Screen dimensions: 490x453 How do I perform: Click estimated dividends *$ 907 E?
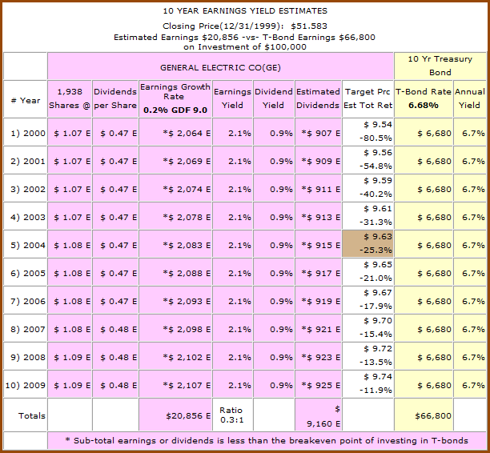click(321, 133)
